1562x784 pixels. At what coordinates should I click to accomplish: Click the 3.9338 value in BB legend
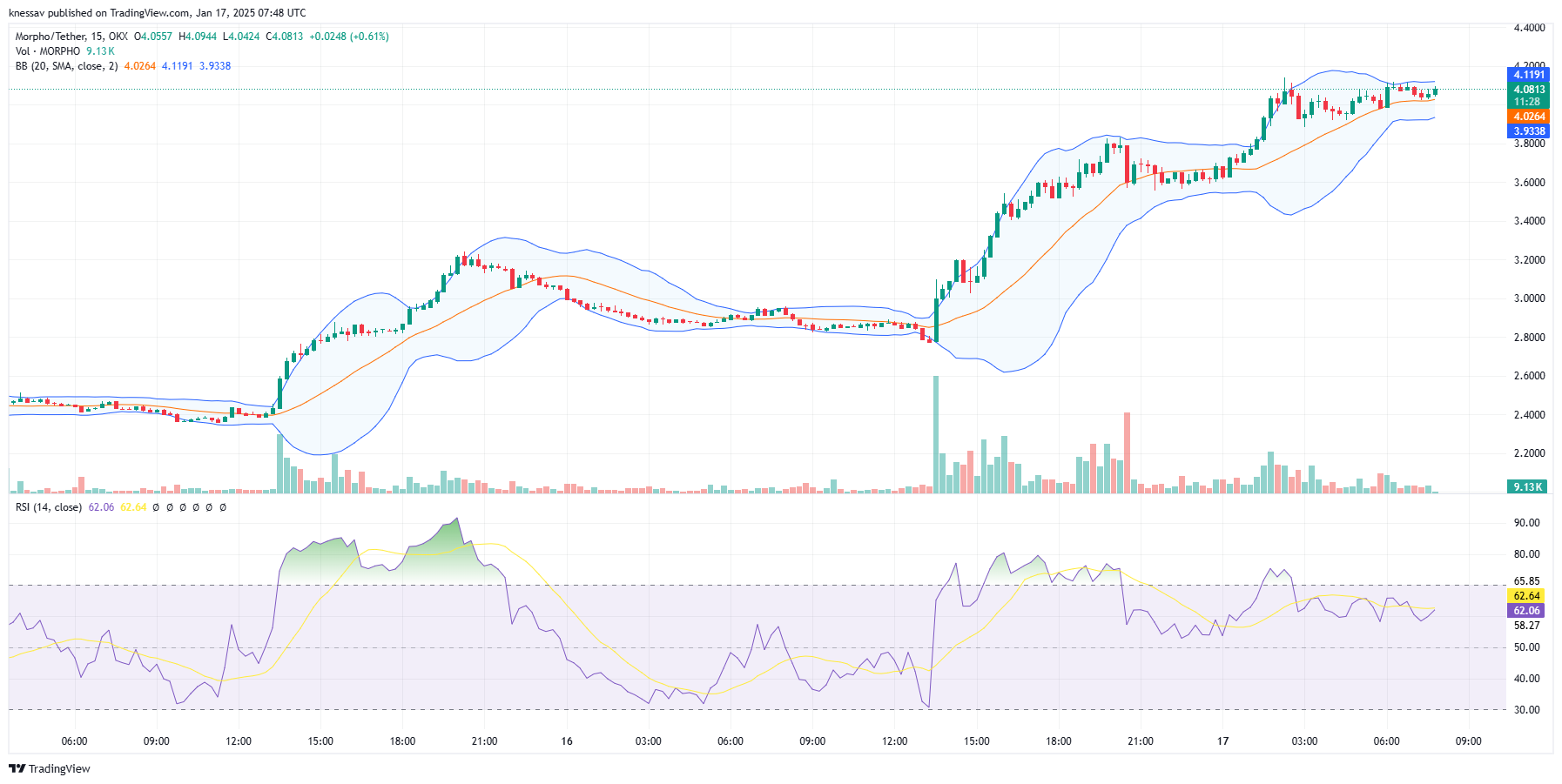coord(215,66)
